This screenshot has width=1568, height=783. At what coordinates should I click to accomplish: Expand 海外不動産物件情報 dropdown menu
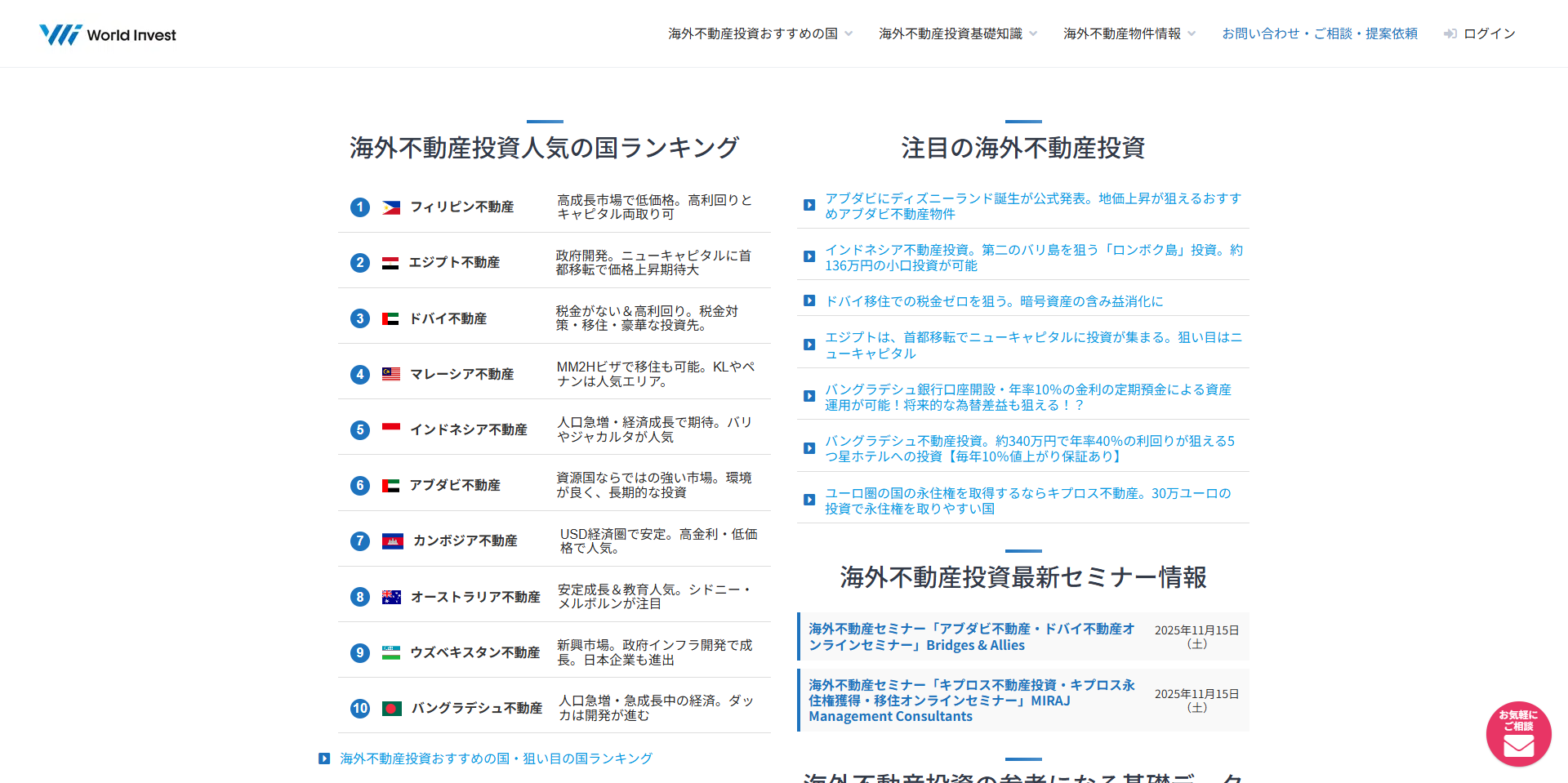(1129, 33)
